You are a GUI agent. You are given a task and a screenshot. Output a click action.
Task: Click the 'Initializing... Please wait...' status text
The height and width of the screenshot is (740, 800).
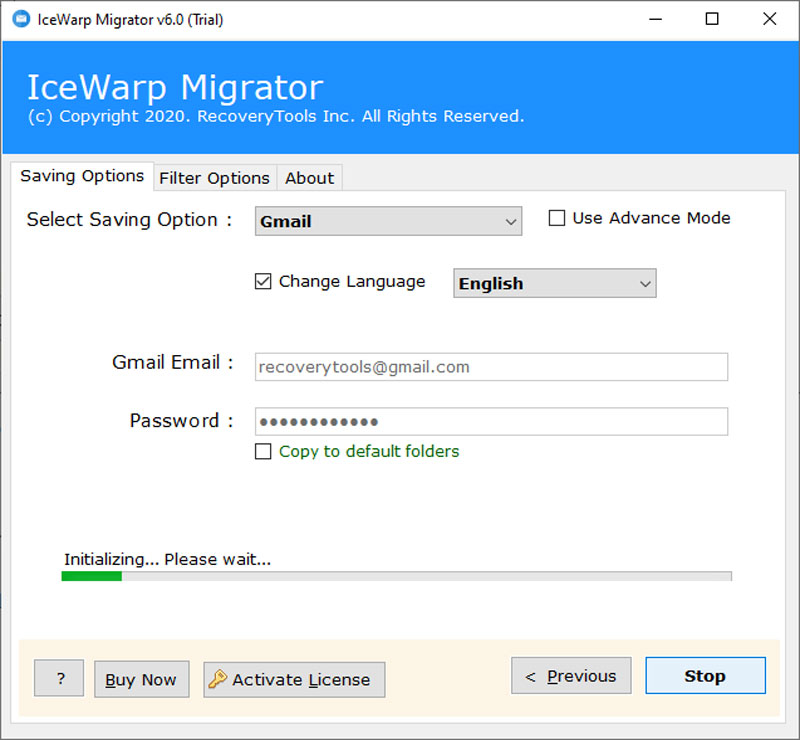tap(167, 559)
